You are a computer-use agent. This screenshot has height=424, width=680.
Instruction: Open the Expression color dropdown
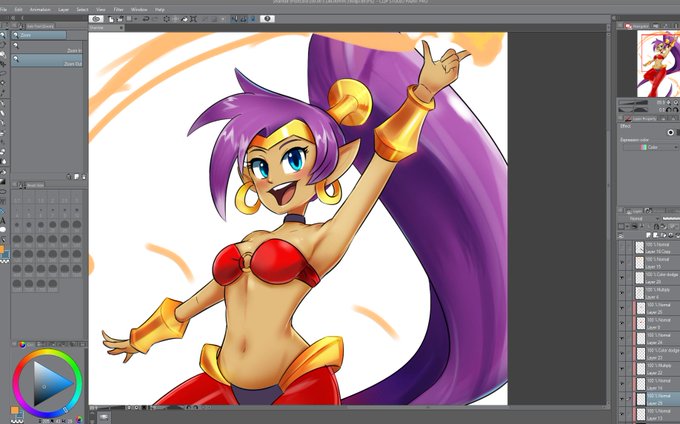(651, 147)
